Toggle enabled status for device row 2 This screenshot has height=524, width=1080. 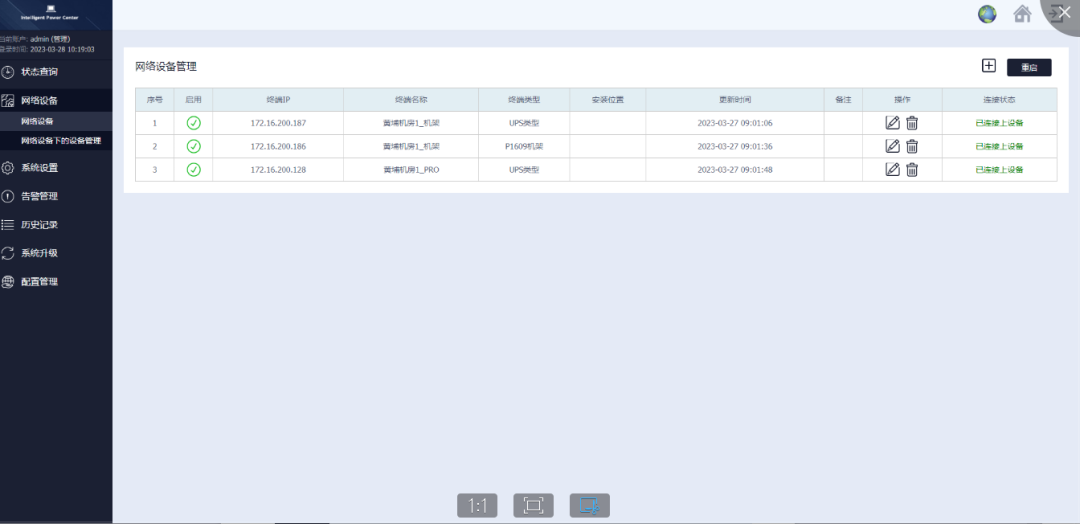pyautogui.click(x=193, y=146)
